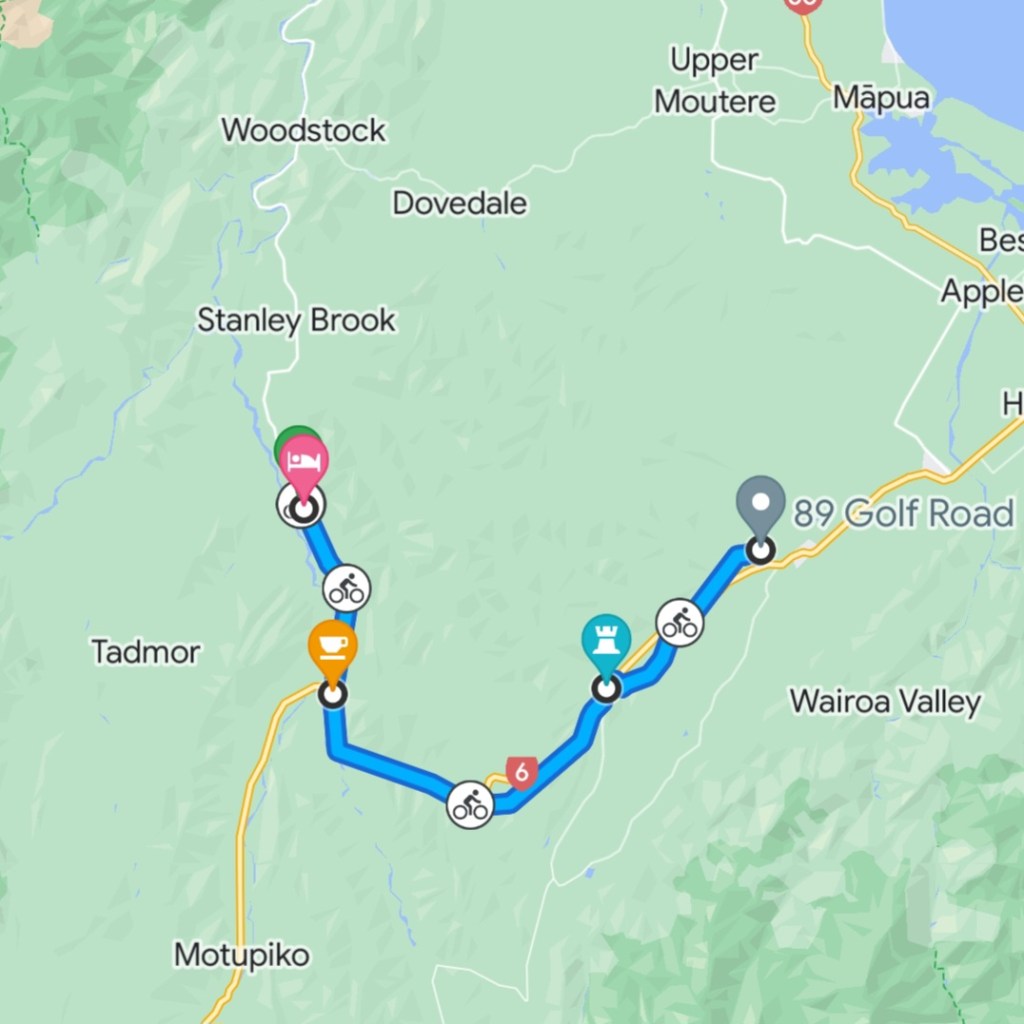Click the cyclist icon below hotel pin
1024x1024 pixels.
[347, 588]
